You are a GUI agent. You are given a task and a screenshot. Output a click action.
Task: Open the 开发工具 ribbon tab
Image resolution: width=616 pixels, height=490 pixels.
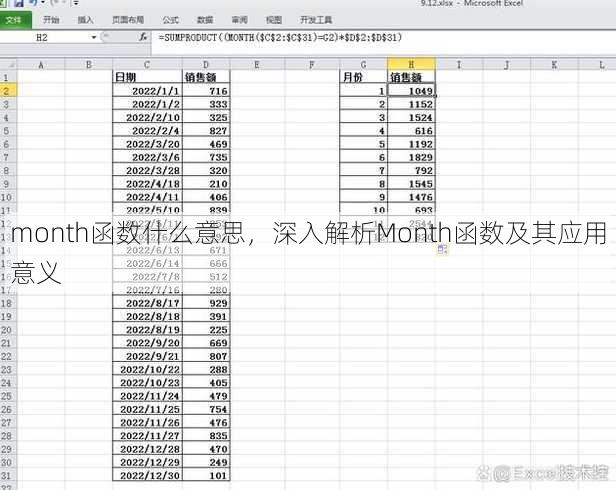coord(316,20)
